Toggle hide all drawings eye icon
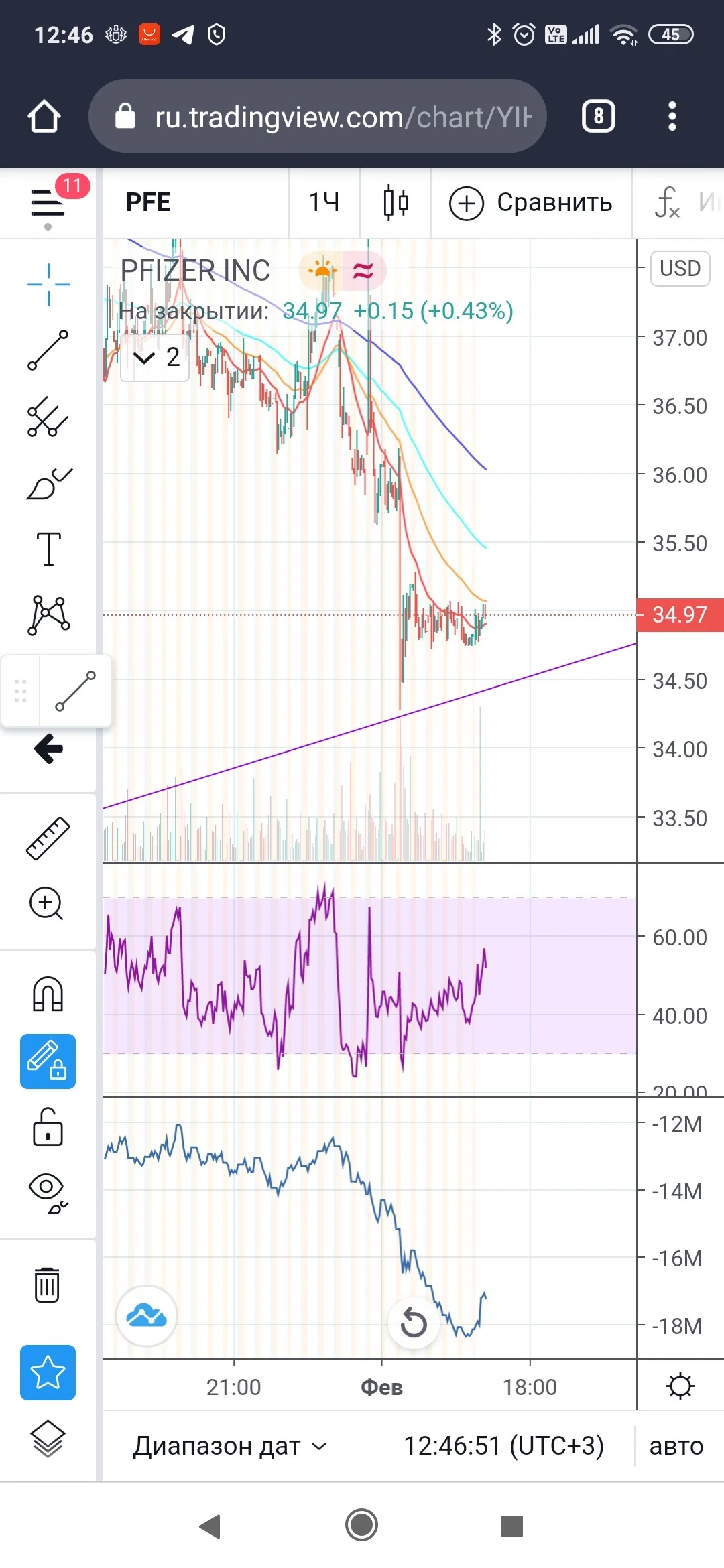The height and width of the screenshot is (1568, 724). [x=48, y=1193]
